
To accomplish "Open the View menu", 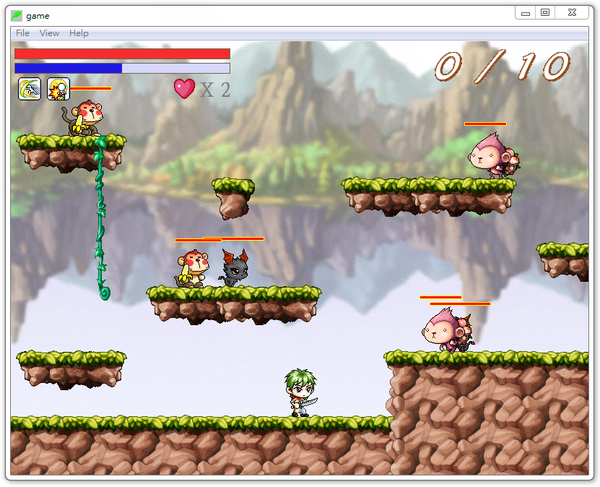I will (x=49, y=33).
